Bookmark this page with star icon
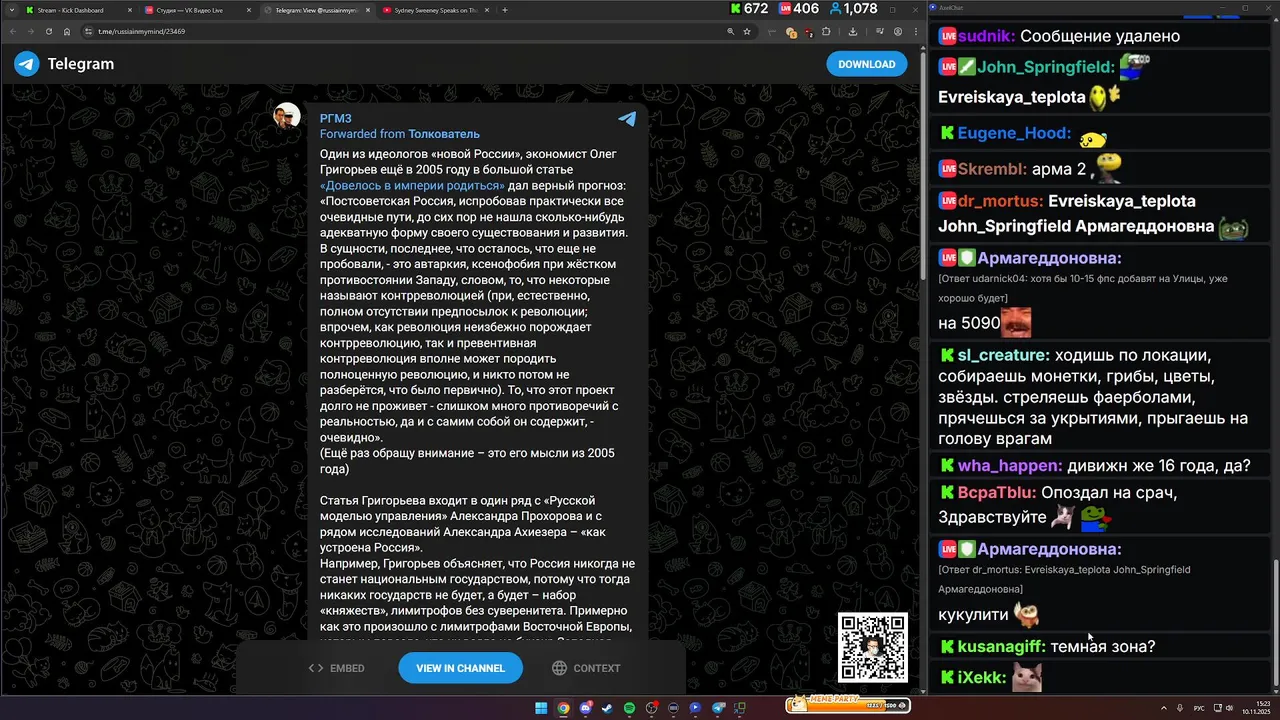 point(747,31)
